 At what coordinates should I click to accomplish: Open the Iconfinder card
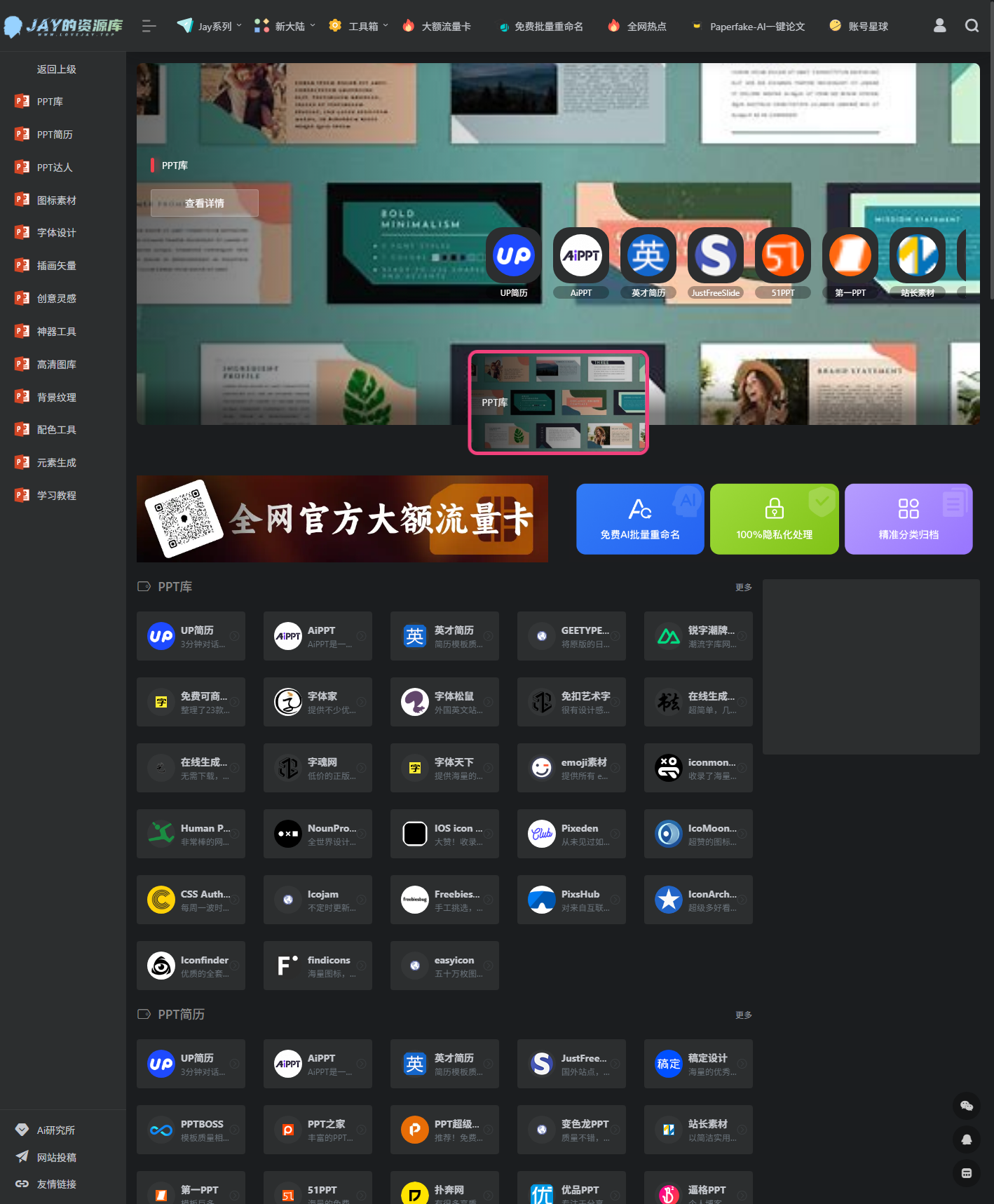(191, 966)
